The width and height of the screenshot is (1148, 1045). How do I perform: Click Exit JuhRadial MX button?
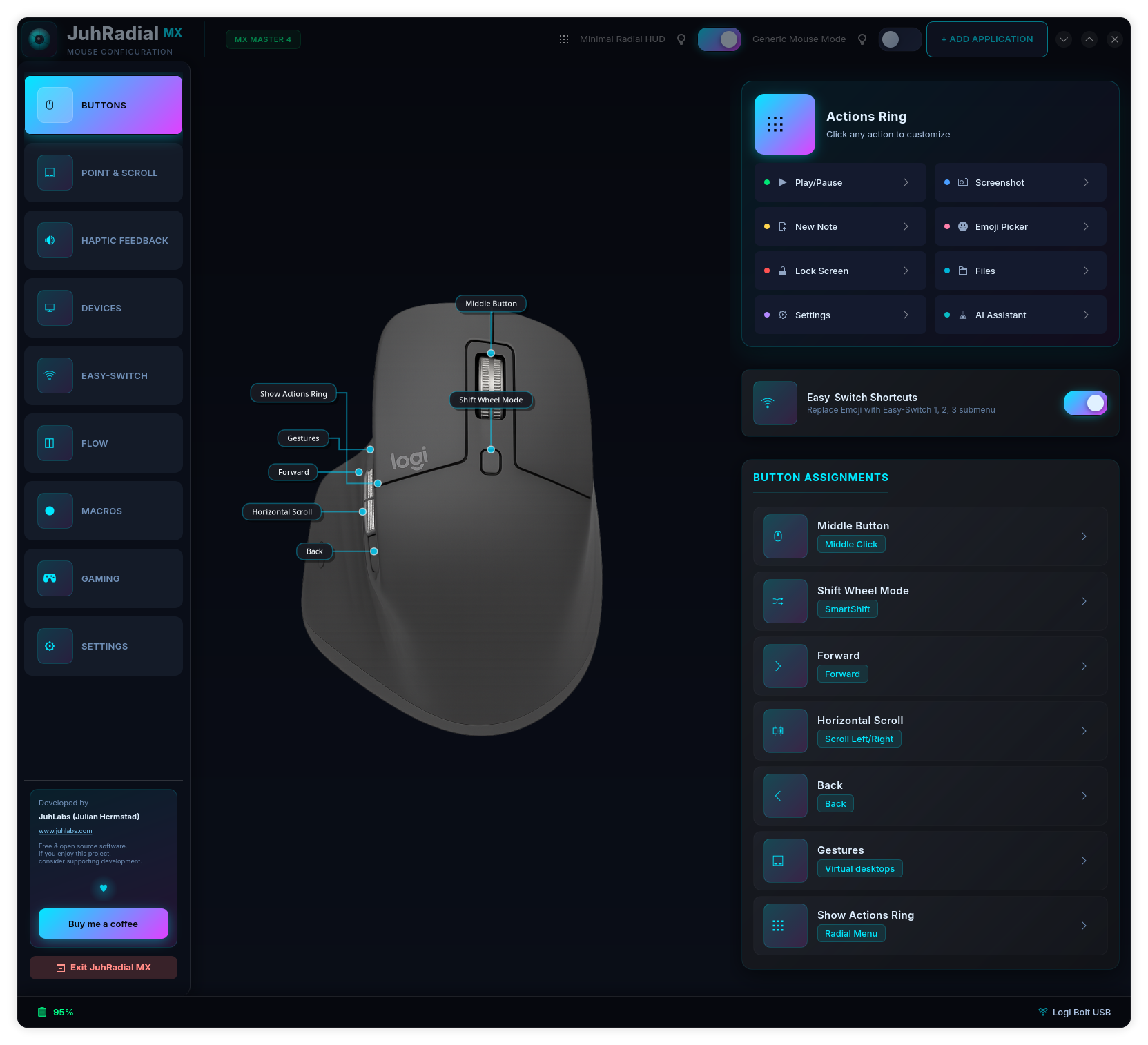[104, 967]
